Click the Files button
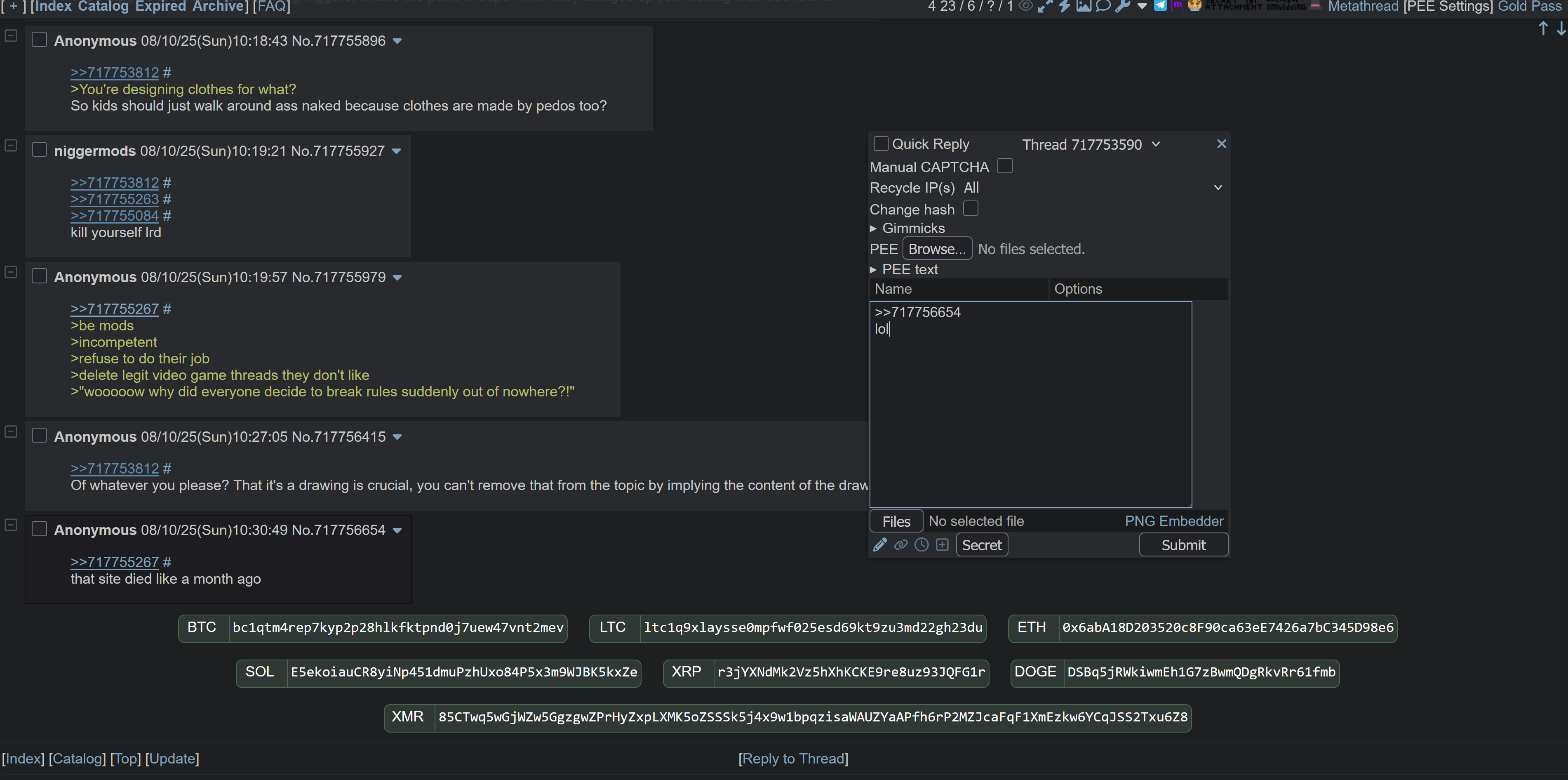The image size is (1568, 780). click(896, 521)
